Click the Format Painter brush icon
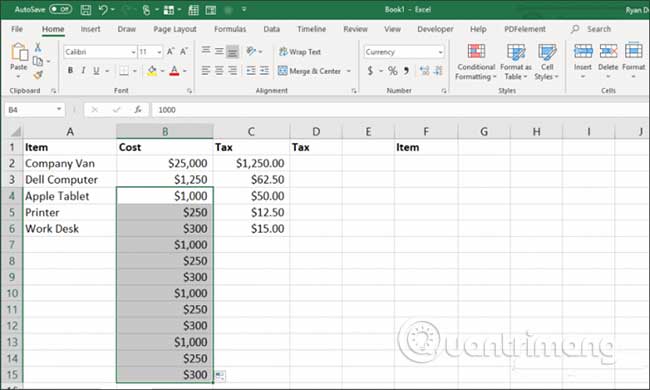The image size is (650, 390). 38,75
